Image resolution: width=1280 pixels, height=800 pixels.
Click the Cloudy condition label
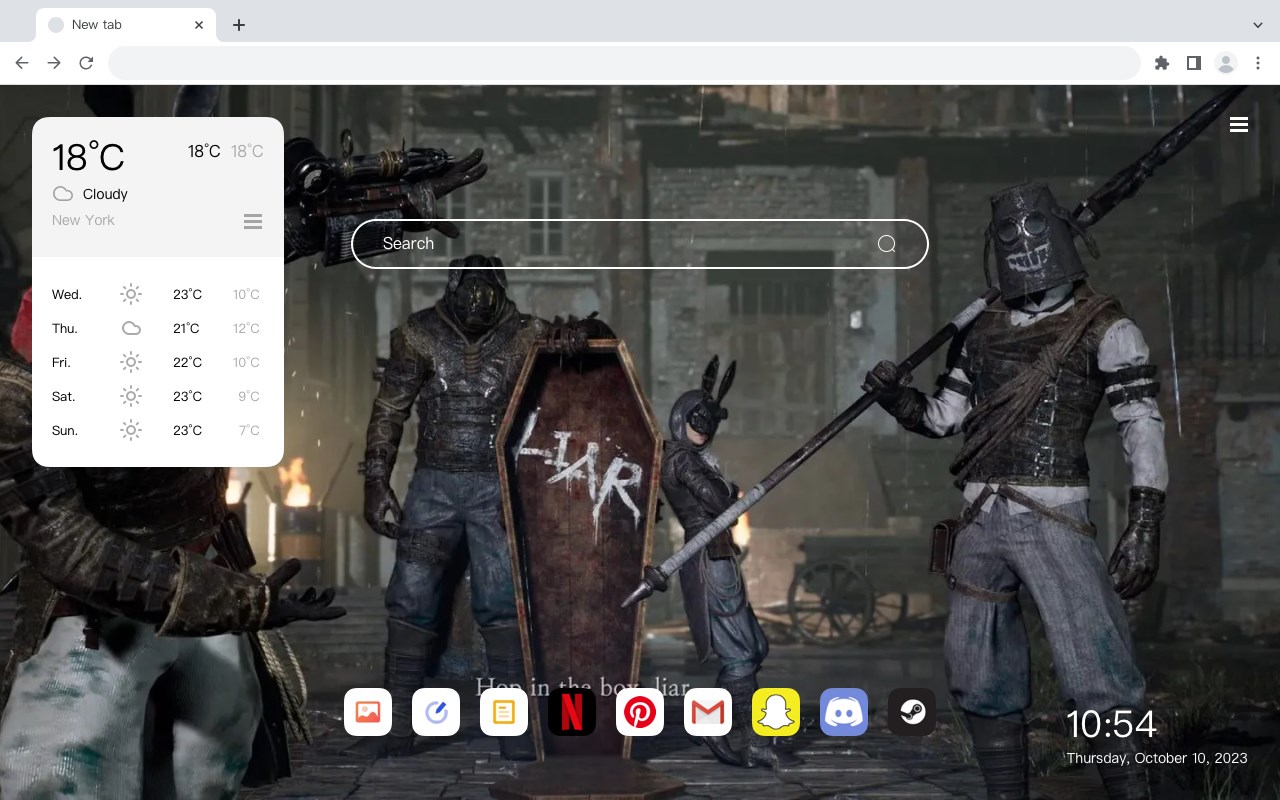tap(105, 194)
